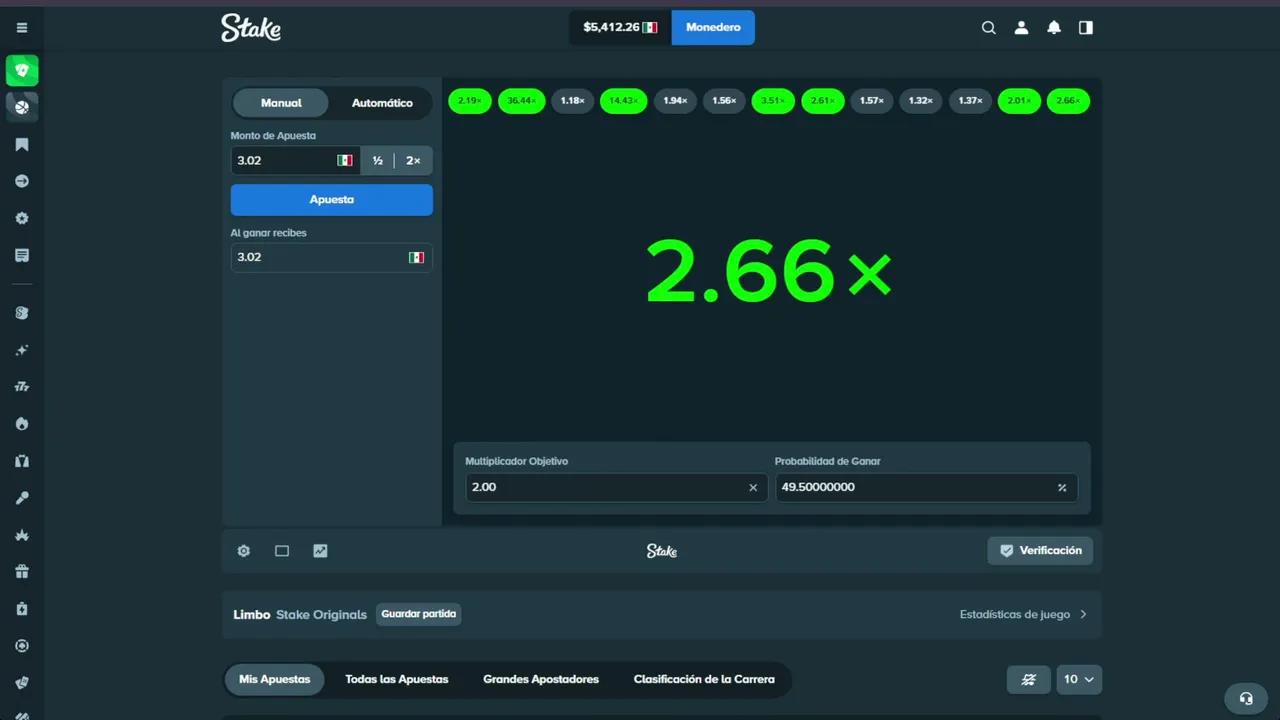
Task: Open the Monedero wallet button
Action: coord(713,27)
